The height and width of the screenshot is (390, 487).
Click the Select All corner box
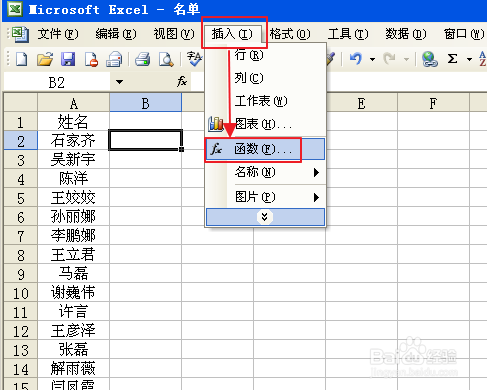tap(21, 103)
